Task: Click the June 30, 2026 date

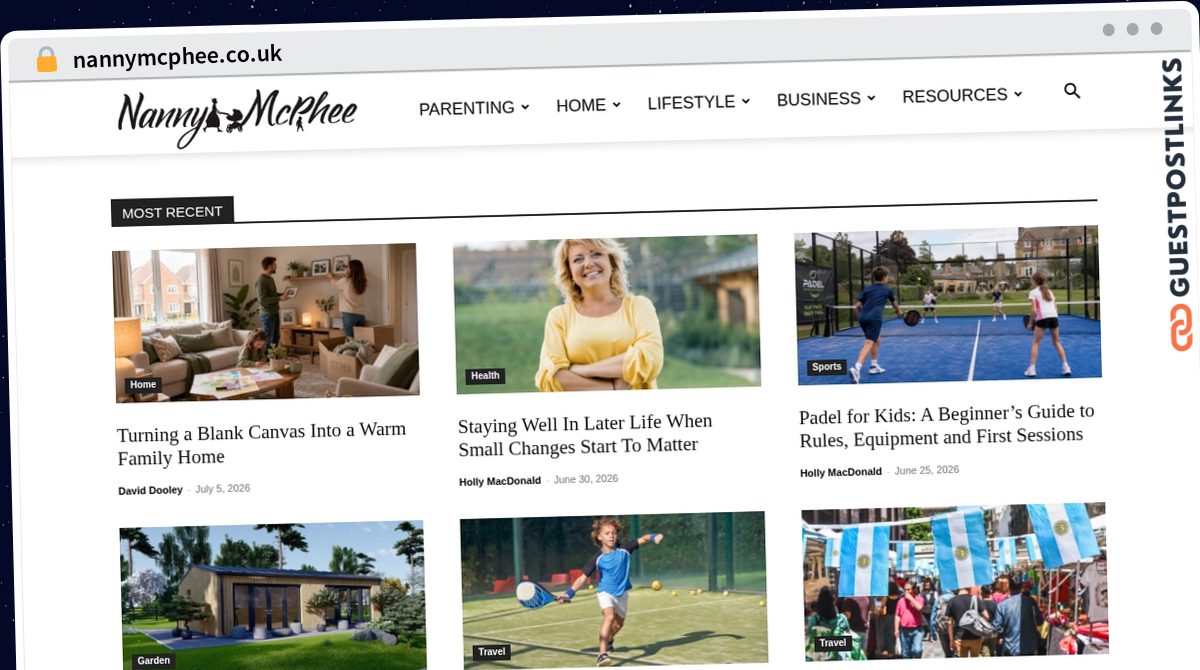Action: coord(586,479)
